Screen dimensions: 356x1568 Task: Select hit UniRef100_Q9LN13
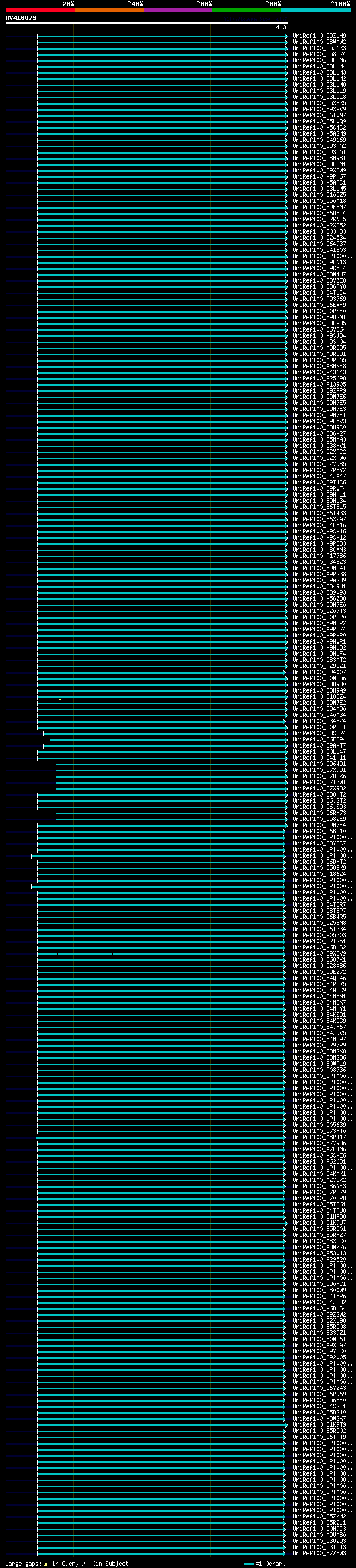[x=319, y=263]
